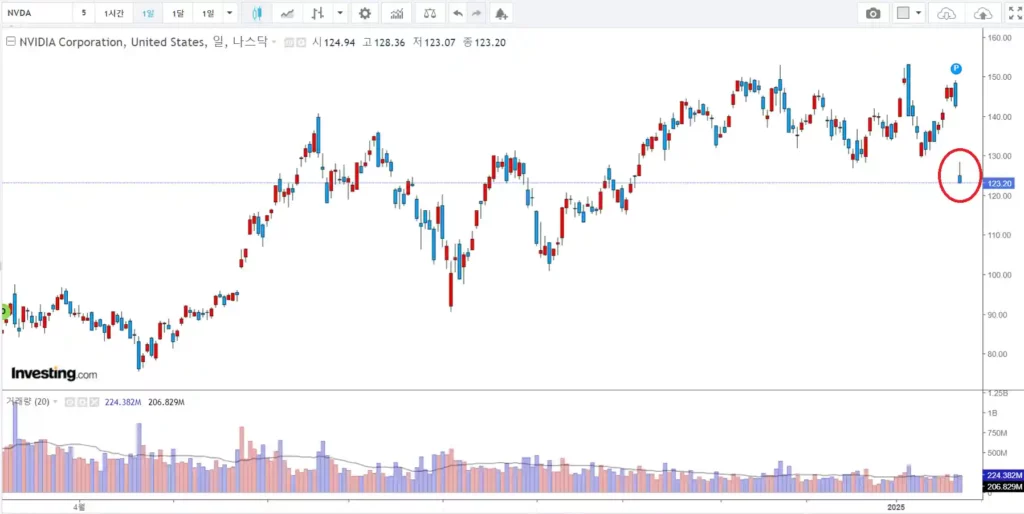Click the 2025 date axis label

(898, 506)
